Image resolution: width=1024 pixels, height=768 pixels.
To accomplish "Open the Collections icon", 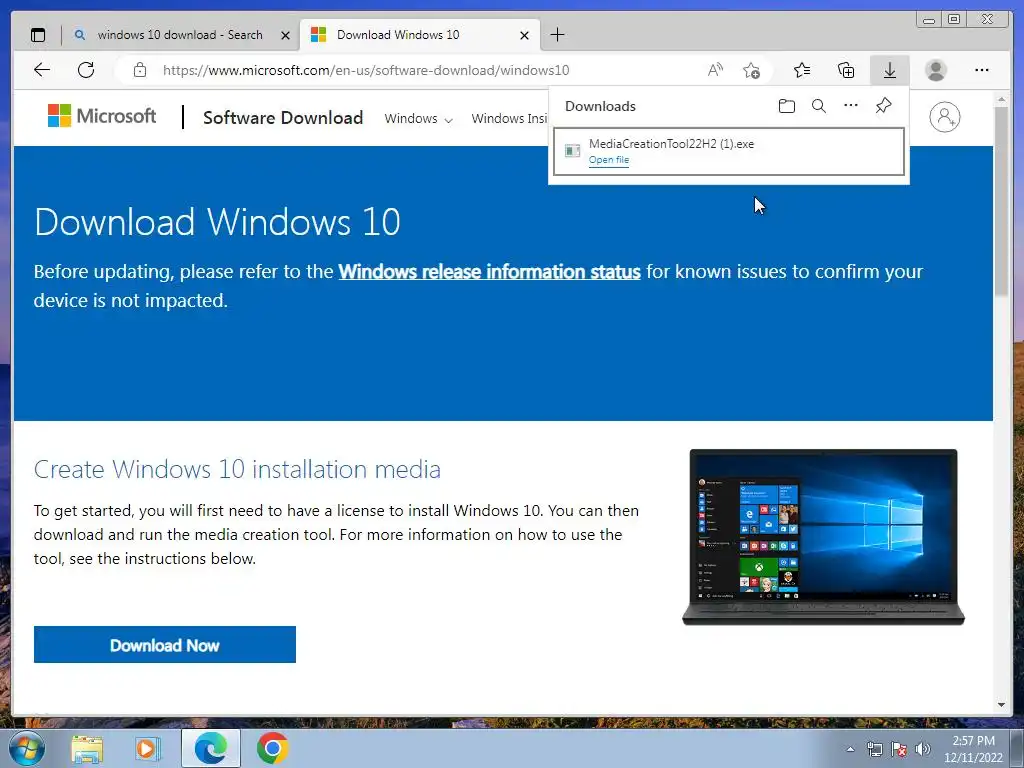I will [846, 70].
